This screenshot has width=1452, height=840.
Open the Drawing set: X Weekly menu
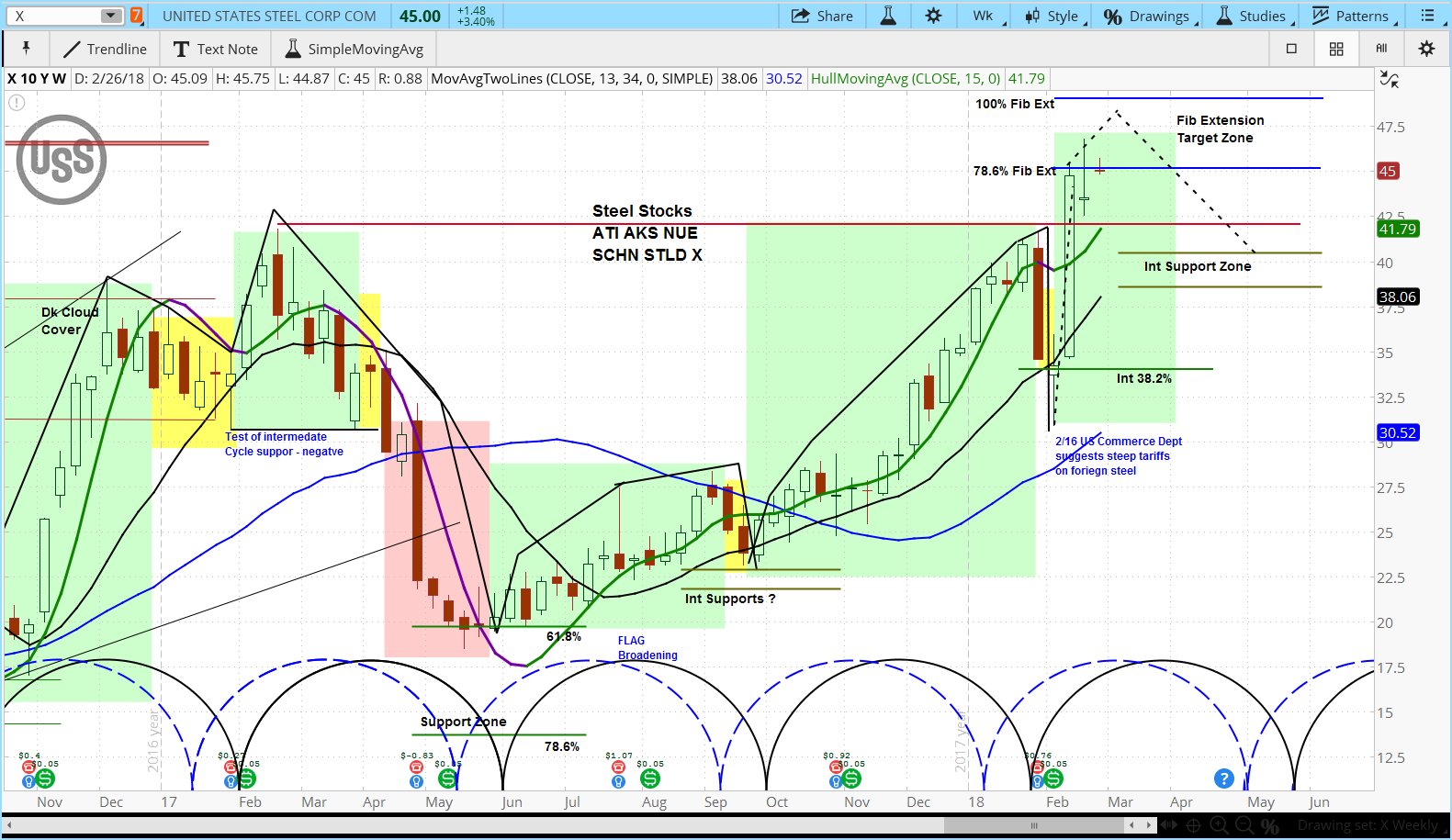[x=1372, y=825]
